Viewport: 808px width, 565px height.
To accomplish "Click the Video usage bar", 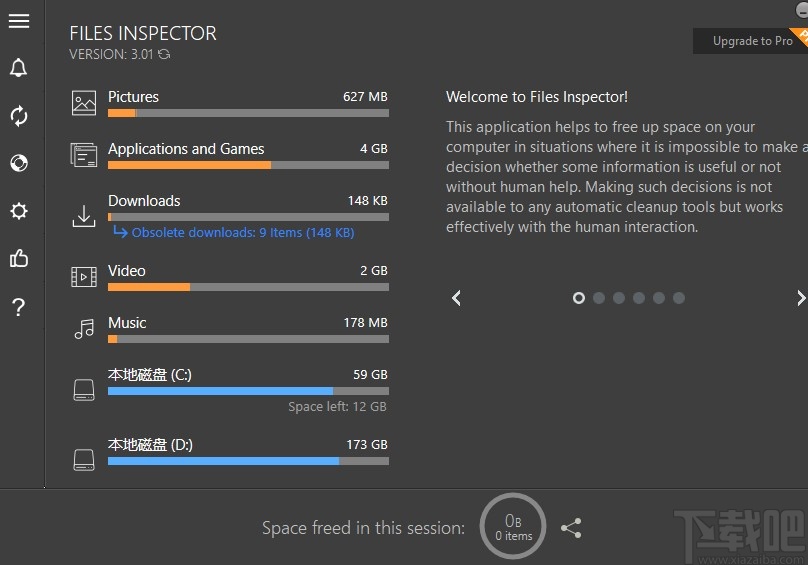I will 248,287.
